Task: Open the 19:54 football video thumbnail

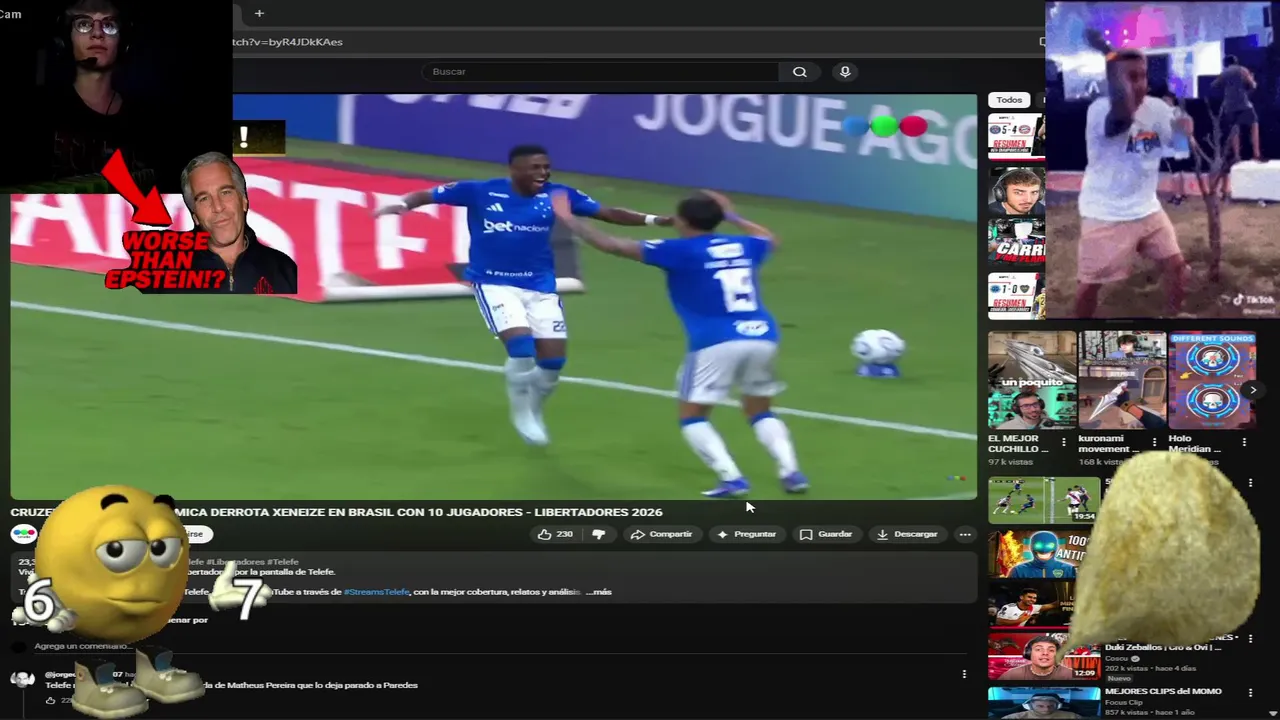Action: coord(1044,499)
